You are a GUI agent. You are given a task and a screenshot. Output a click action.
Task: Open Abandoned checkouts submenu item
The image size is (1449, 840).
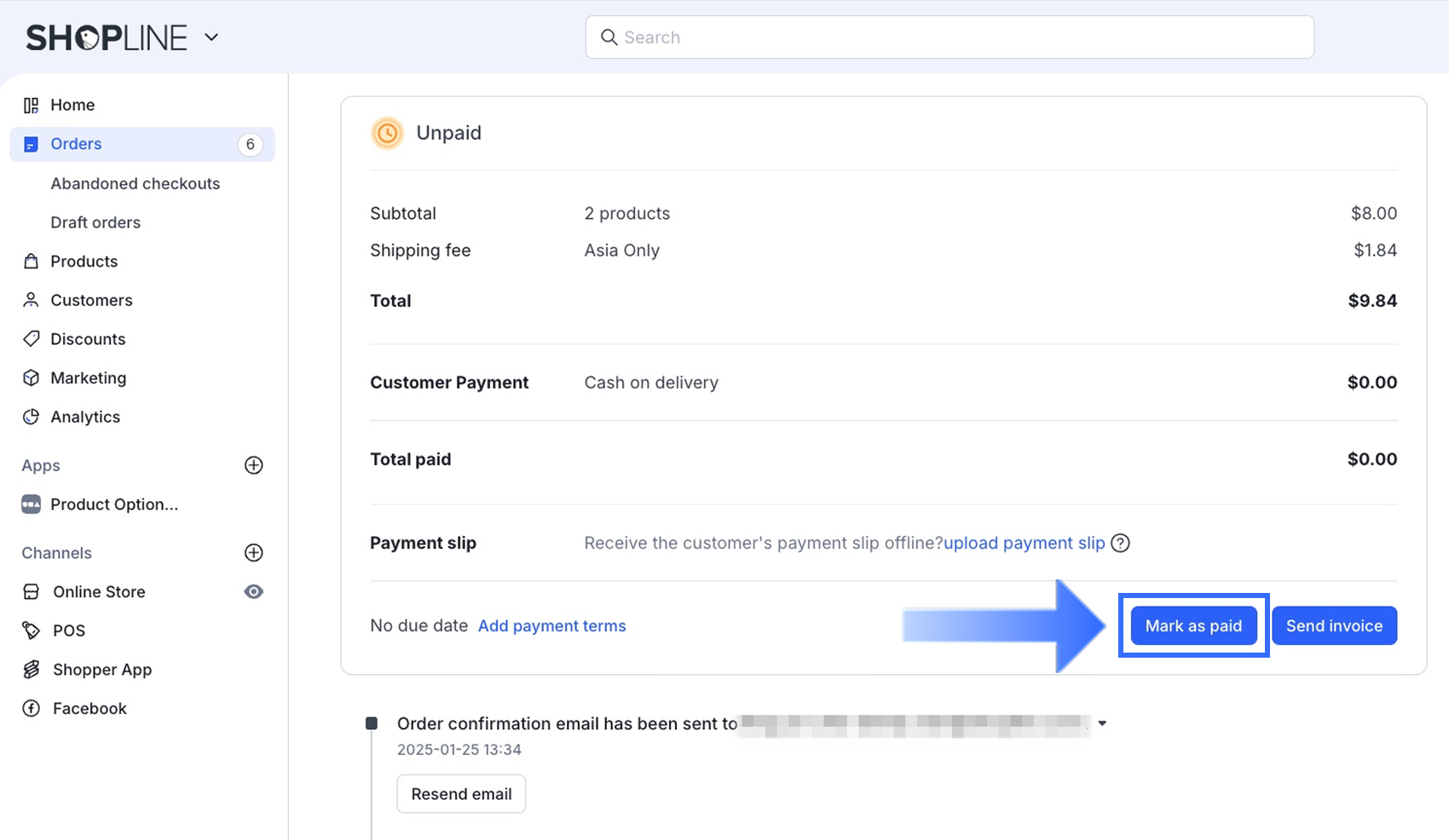click(x=135, y=183)
